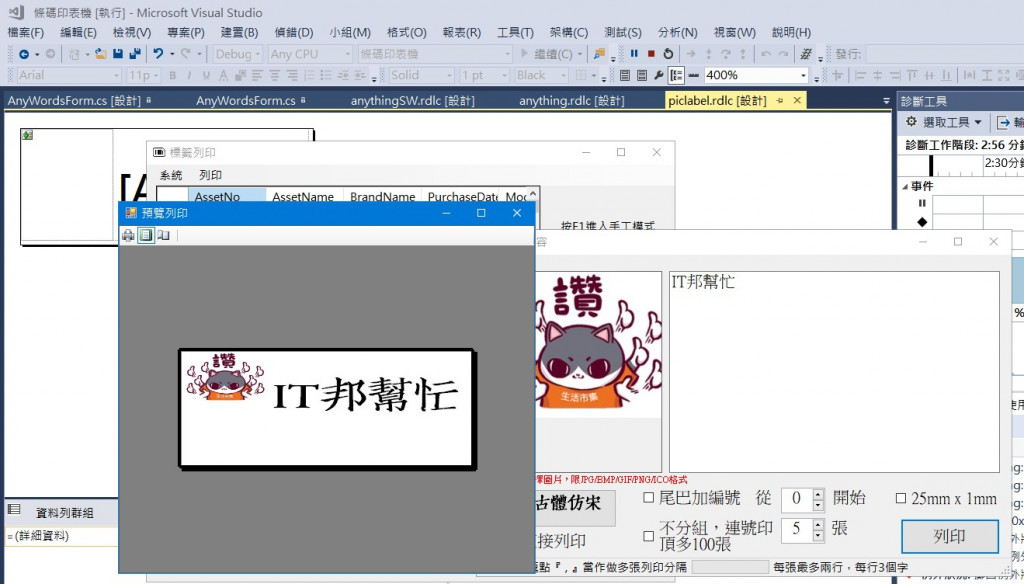Click the align text right icon
This screenshot has height=584, width=1024.
pos(292,75)
